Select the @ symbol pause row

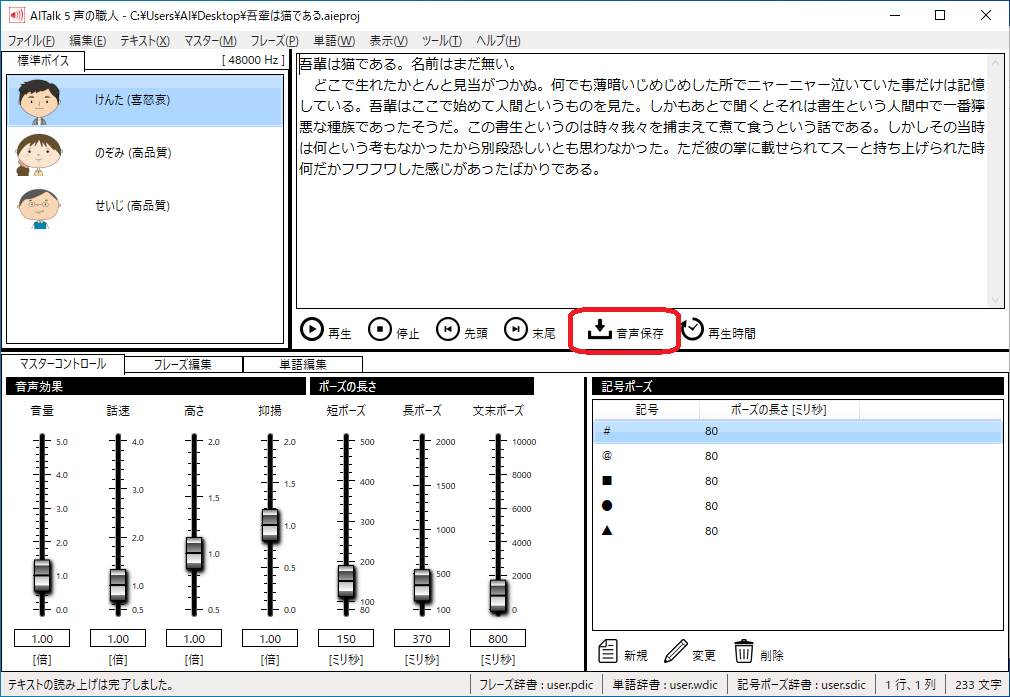(x=797, y=456)
